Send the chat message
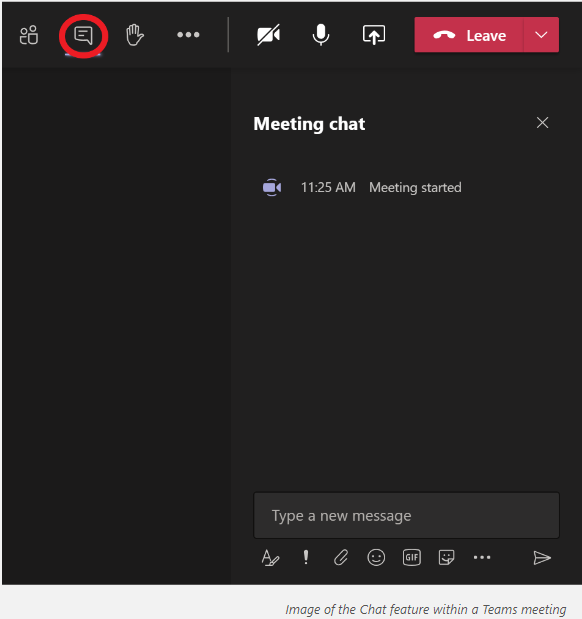582x619 pixels. coord(542,557)
